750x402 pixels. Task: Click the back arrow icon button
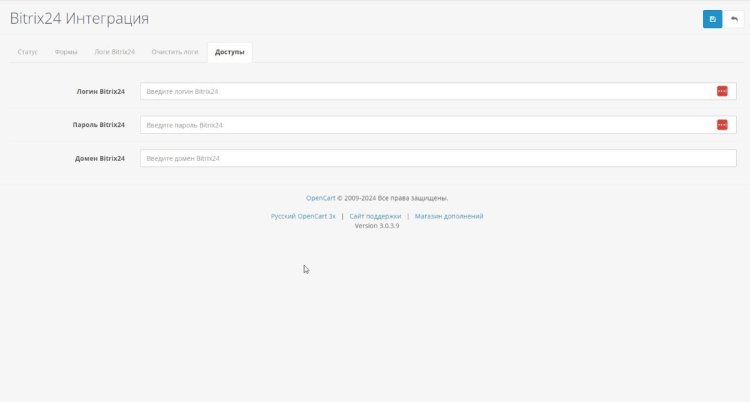[x=734, y=19]
